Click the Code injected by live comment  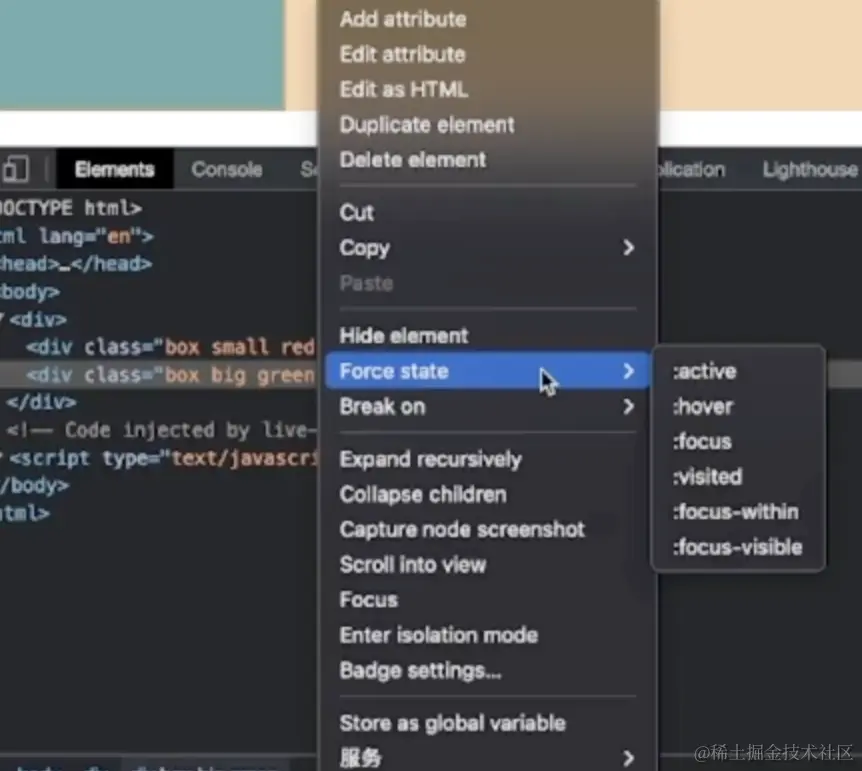(x=161, y=430)
